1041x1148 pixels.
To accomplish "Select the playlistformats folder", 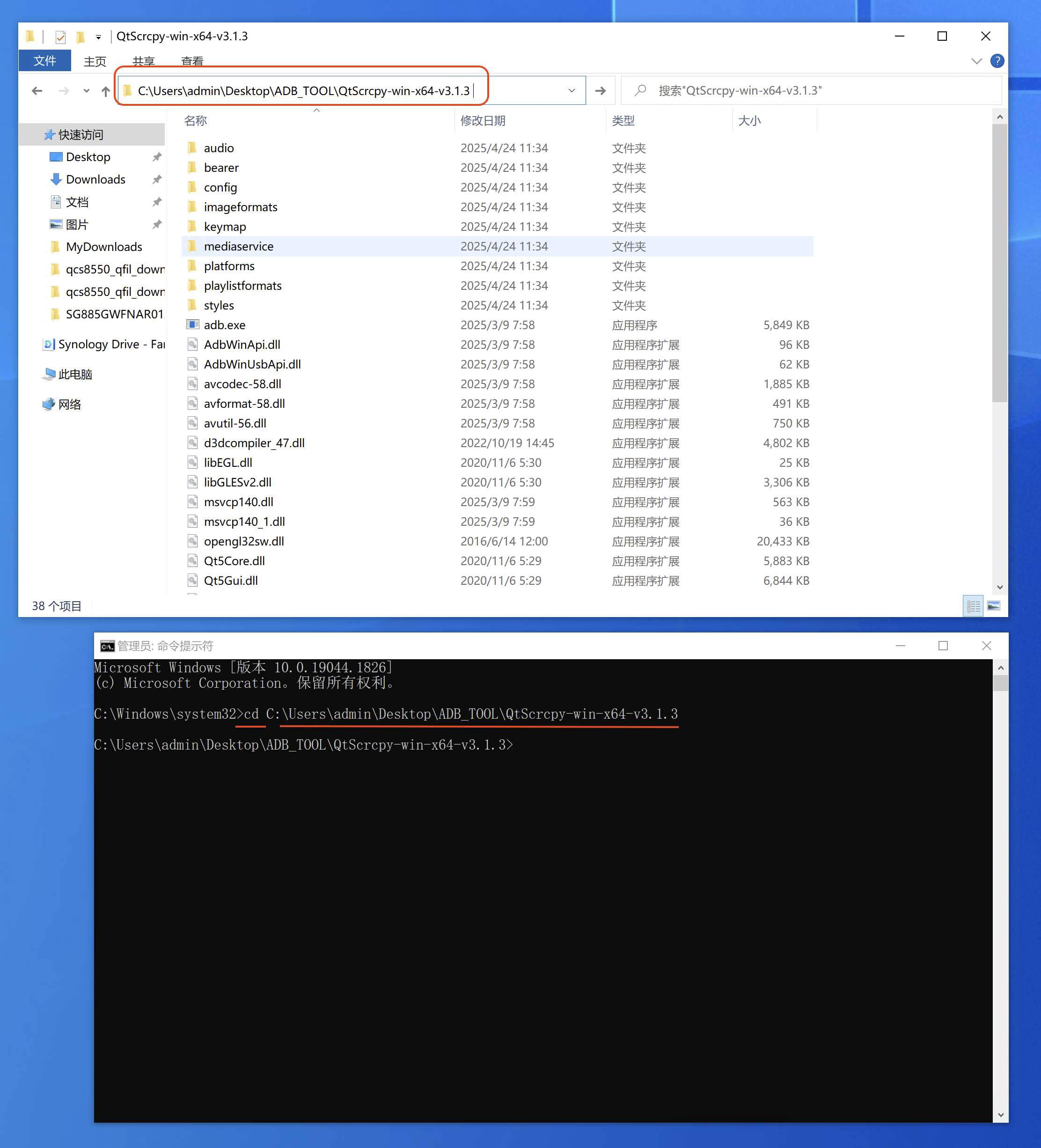I will 242,286.
